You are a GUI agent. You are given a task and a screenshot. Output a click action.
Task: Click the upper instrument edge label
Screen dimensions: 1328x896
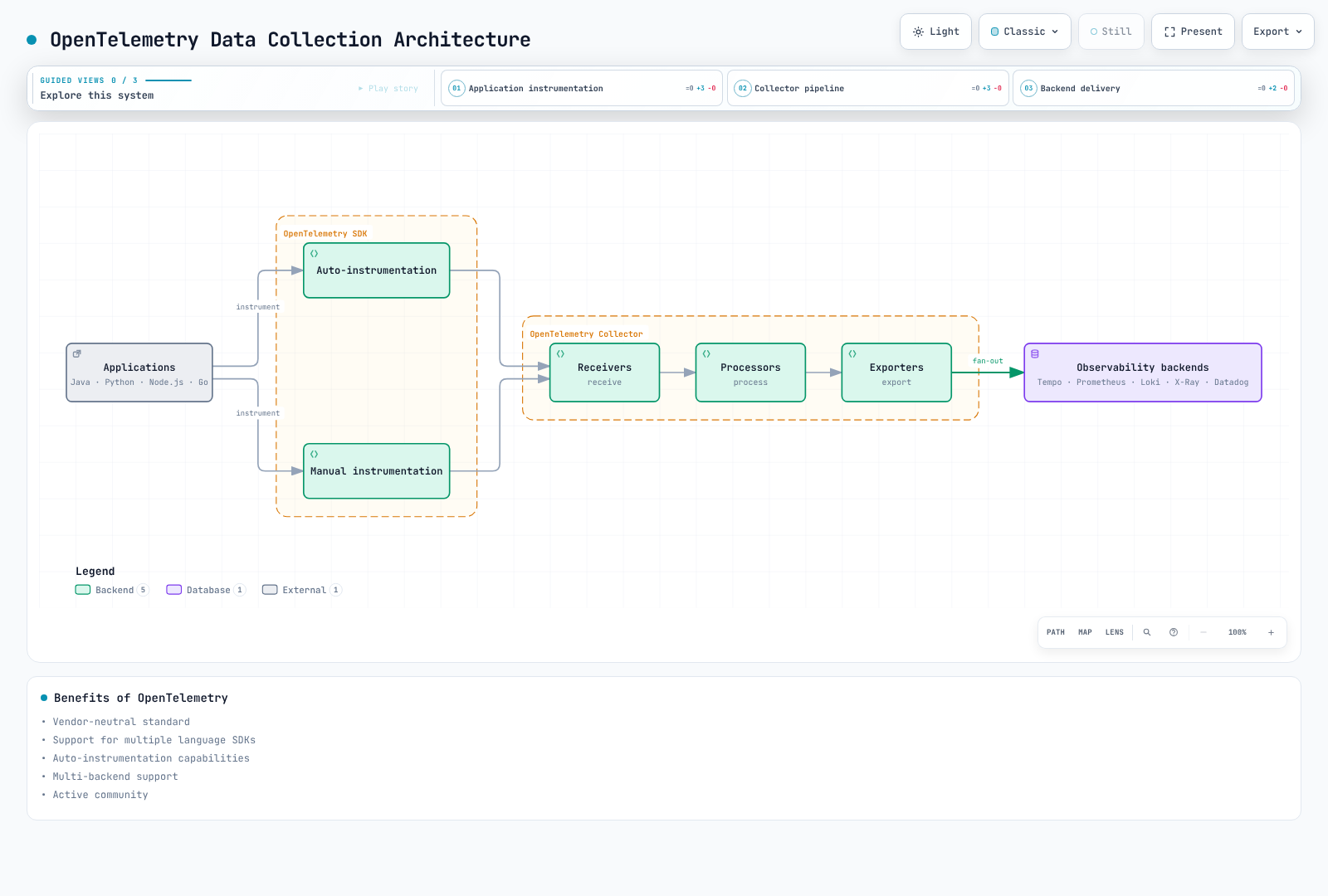pos(258,307)
